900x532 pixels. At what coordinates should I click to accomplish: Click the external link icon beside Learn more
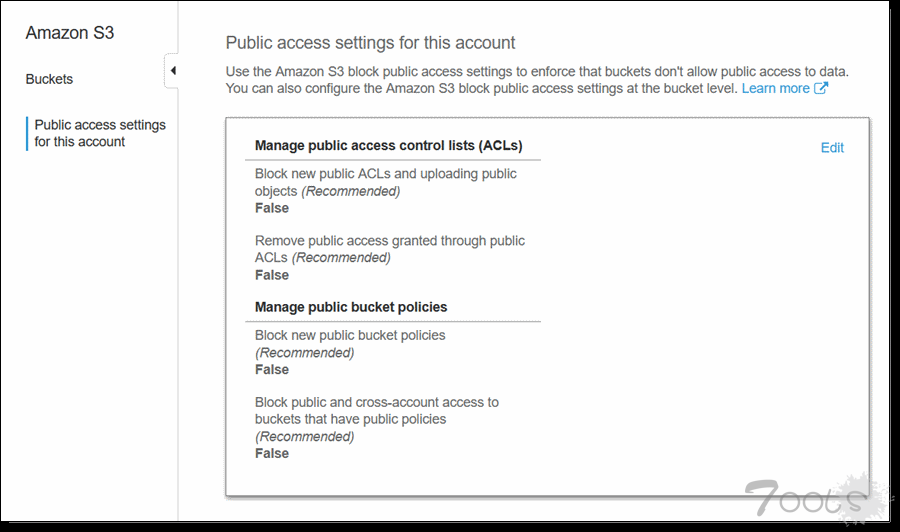(821, 88)
